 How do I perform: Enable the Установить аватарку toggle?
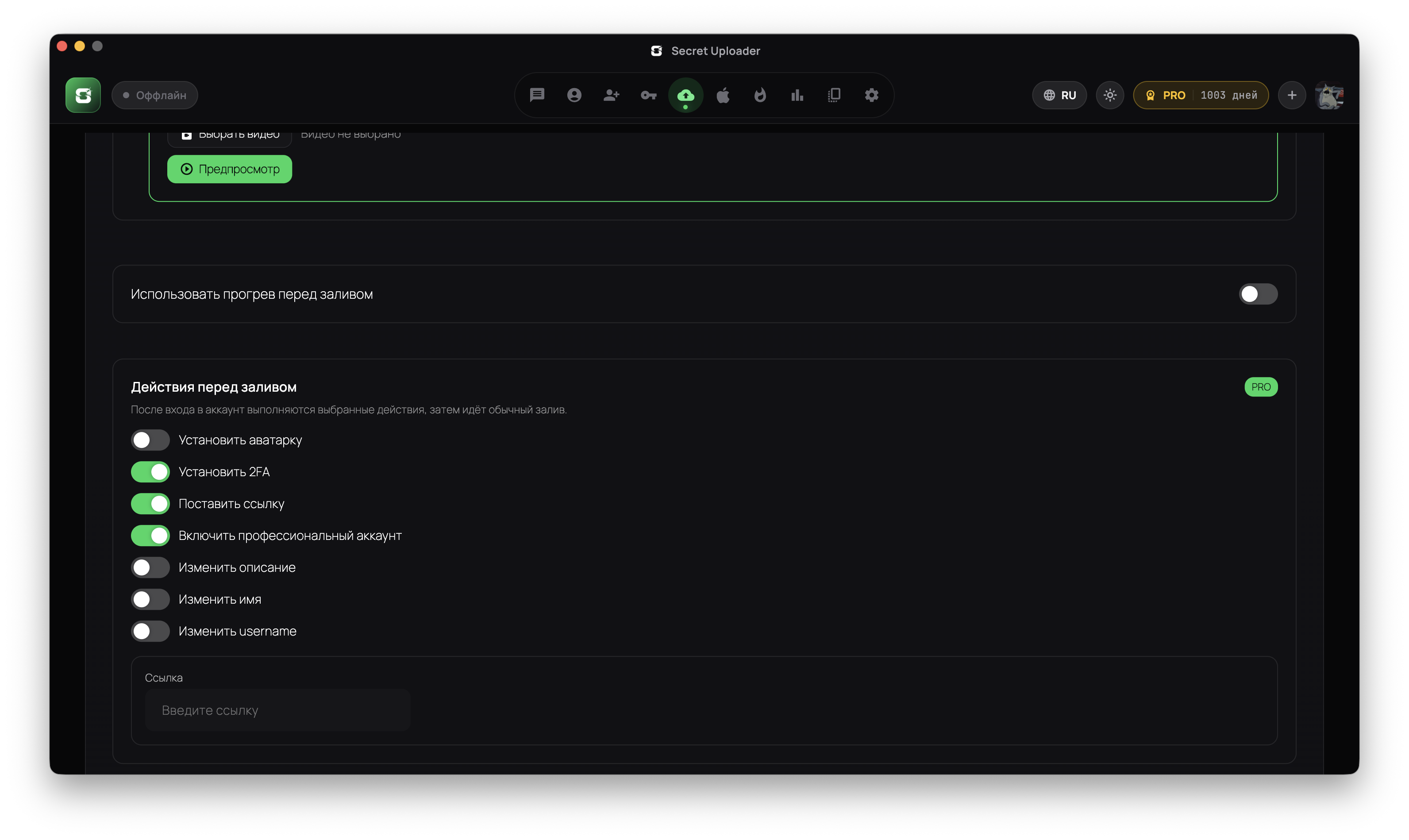coord(150,440)
